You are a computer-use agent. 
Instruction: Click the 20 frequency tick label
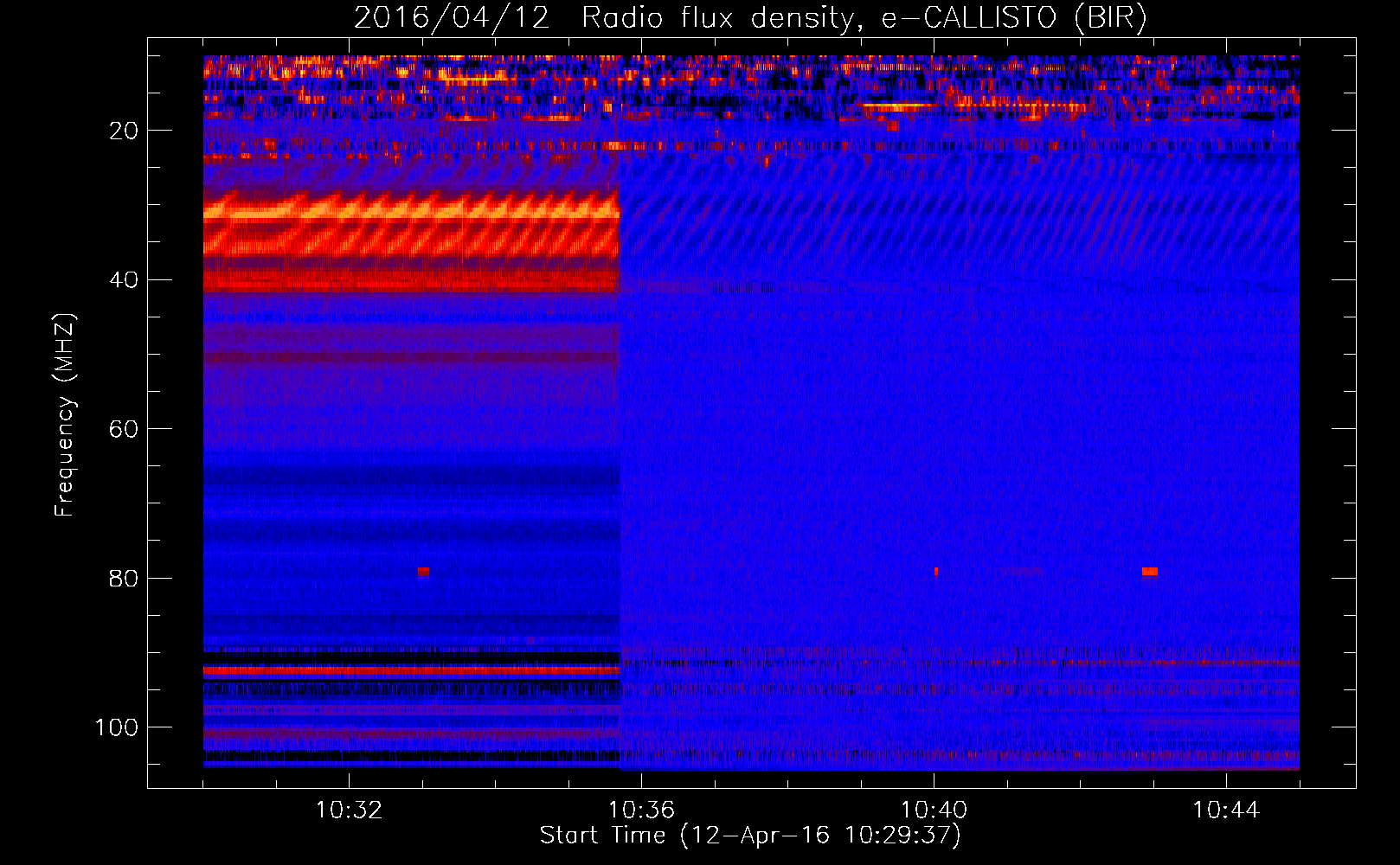click(x=124, y=131)
